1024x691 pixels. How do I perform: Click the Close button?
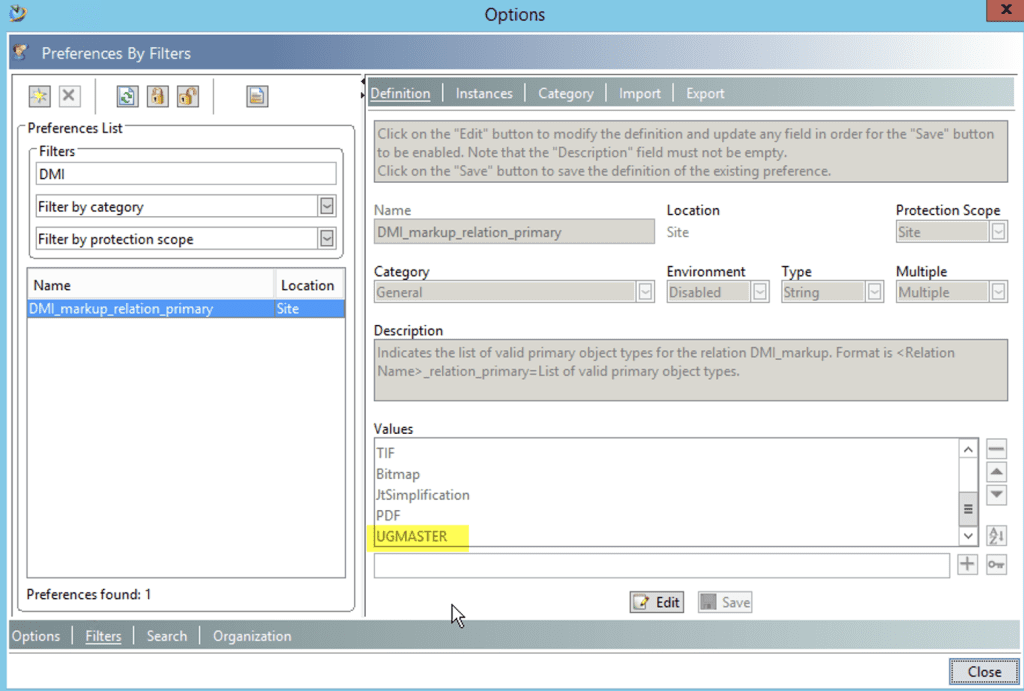pos(983,671)
